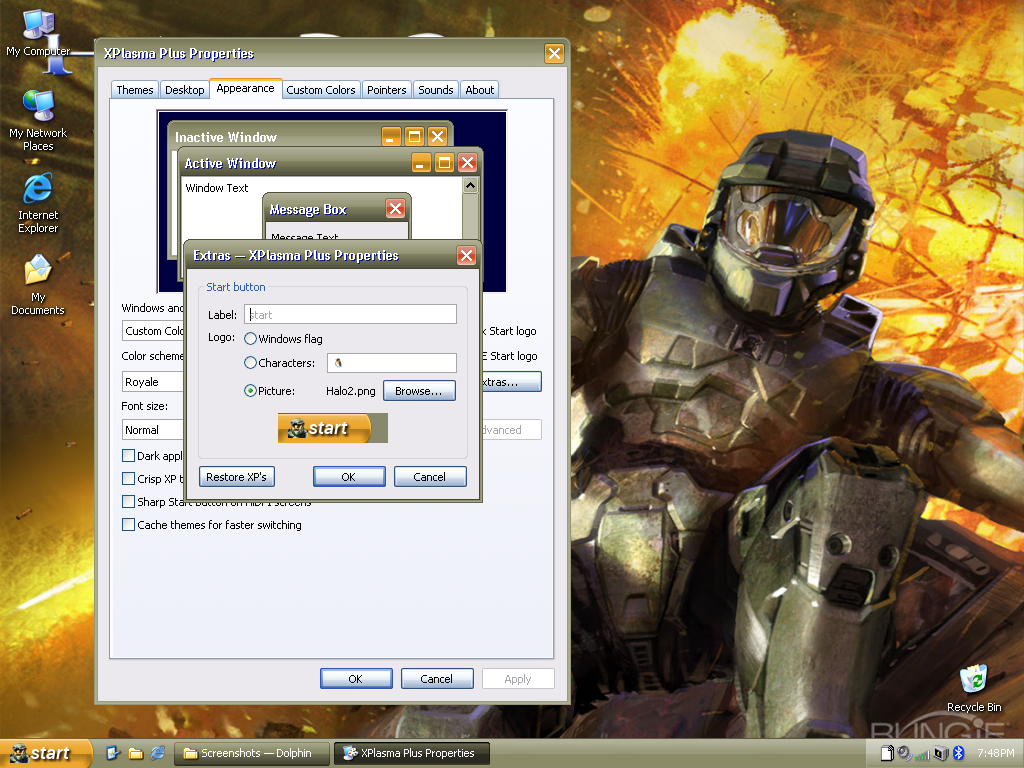The height and width of the screenshot is (768, 1024).
Task: Click the preview window scrollbar up arrow
Action: pyautogui.click(x=470, y=186)
